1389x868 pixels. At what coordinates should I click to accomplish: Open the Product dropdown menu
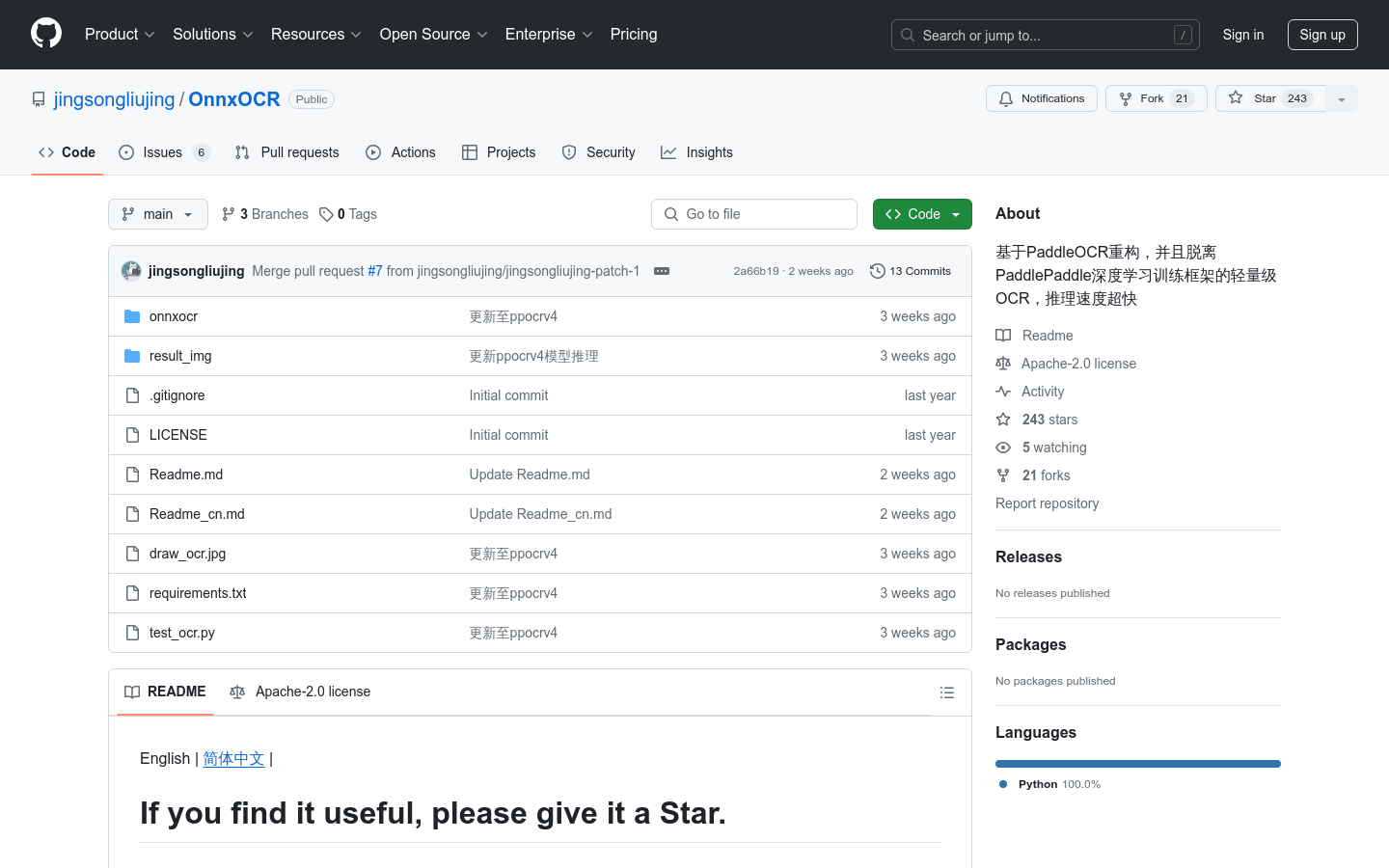(120, 35)
